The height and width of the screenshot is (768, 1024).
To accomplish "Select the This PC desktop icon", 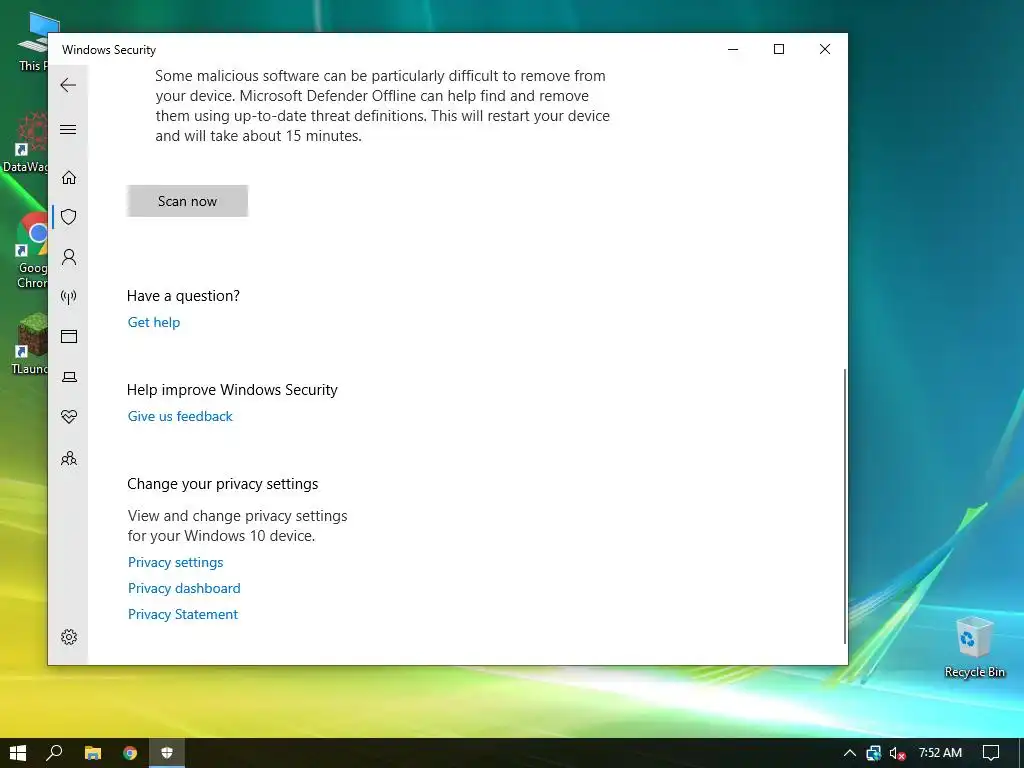I will click(33, 41).
